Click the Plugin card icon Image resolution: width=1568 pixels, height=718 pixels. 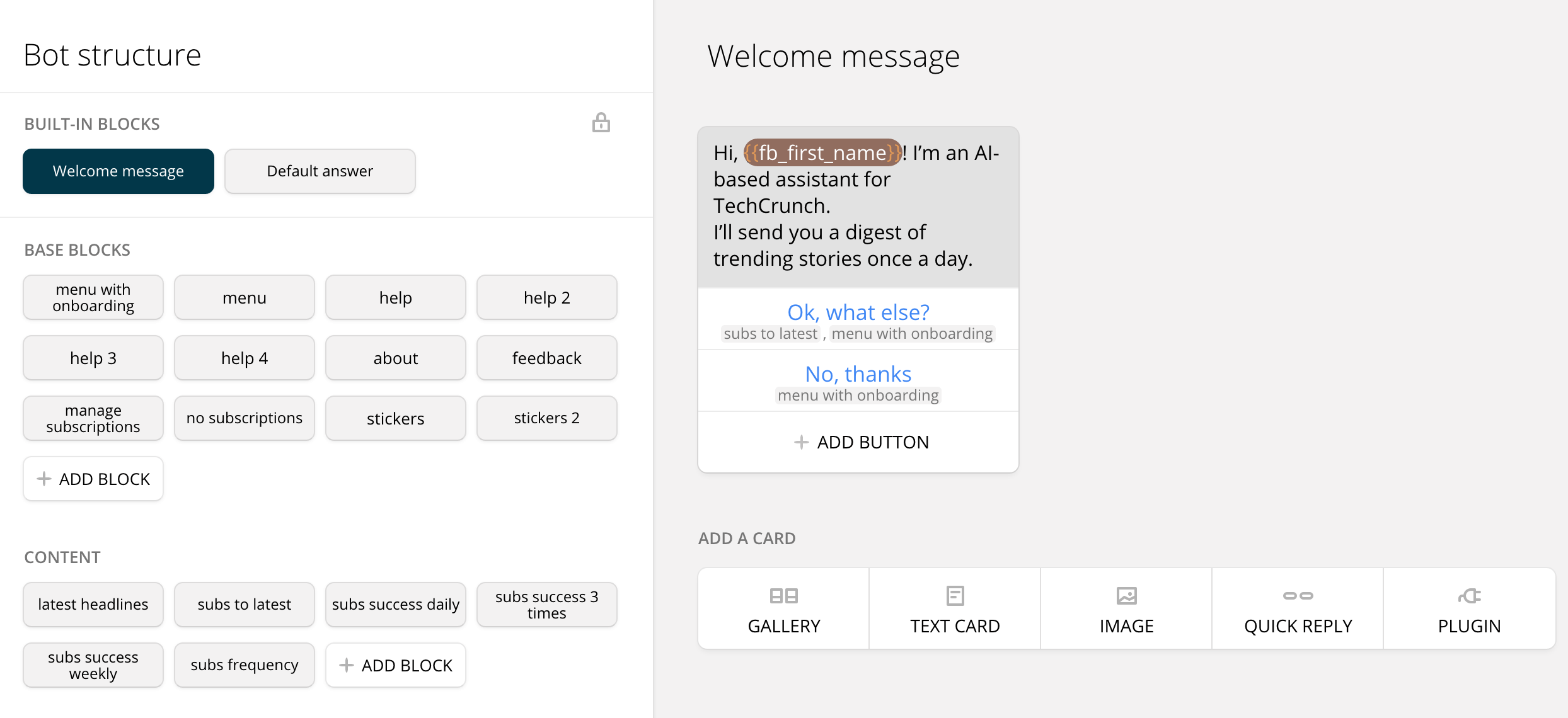(1469, 595)
